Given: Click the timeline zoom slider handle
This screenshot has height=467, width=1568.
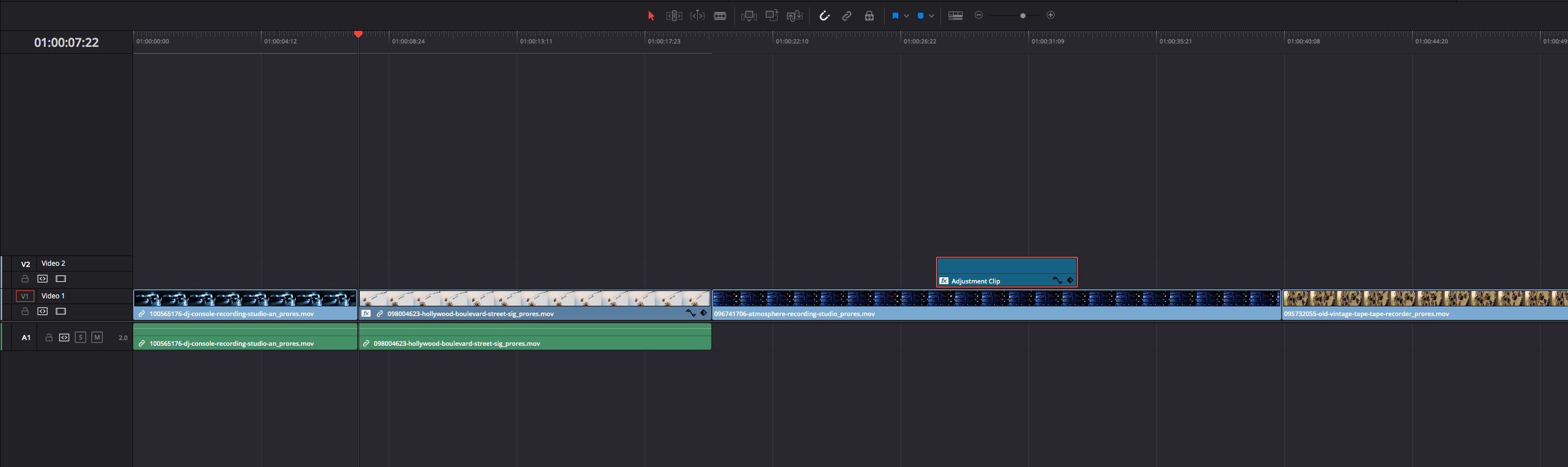Looking at the screenshot, I should [1023, 16].
